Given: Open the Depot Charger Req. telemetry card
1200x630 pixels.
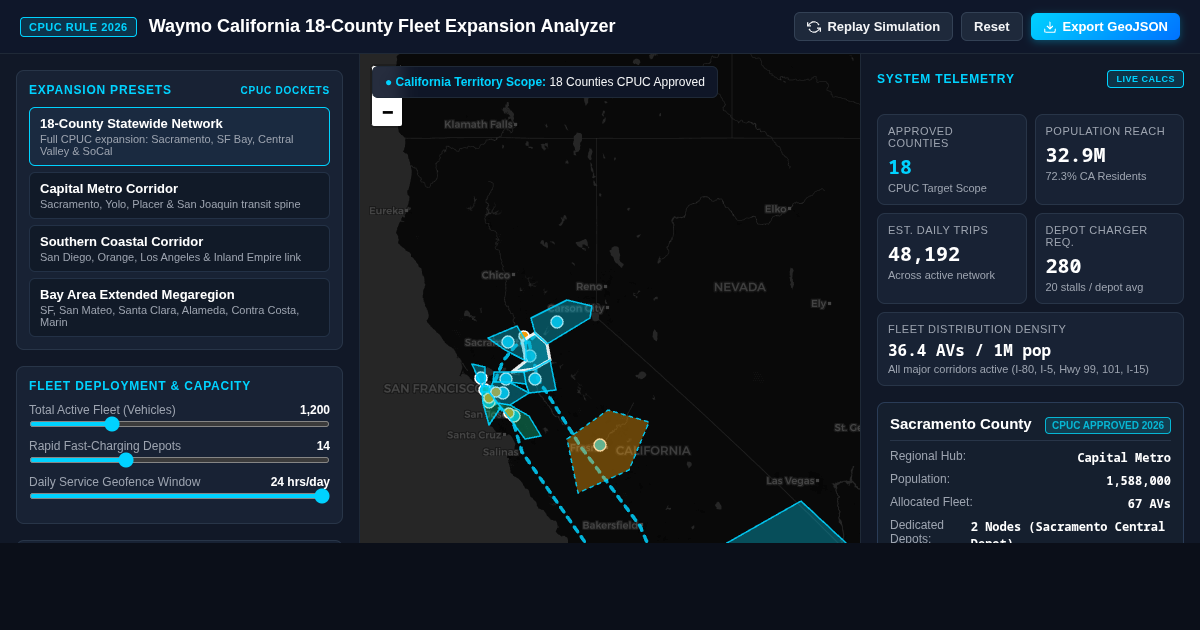Looking at the screenshot, I should pos(1109,258).
